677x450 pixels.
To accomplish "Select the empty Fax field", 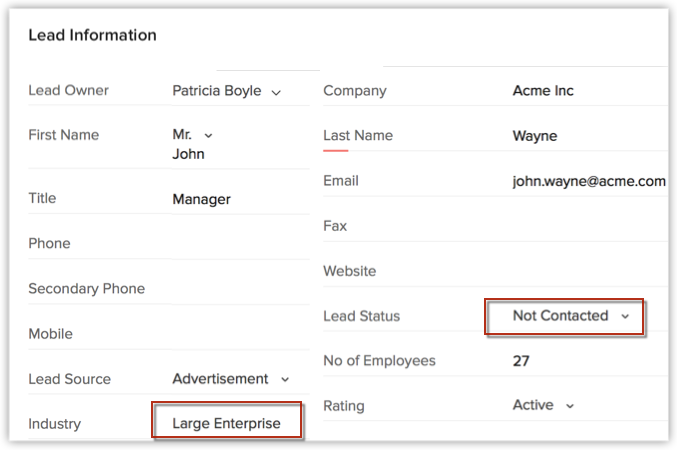I will coord(585,226).
